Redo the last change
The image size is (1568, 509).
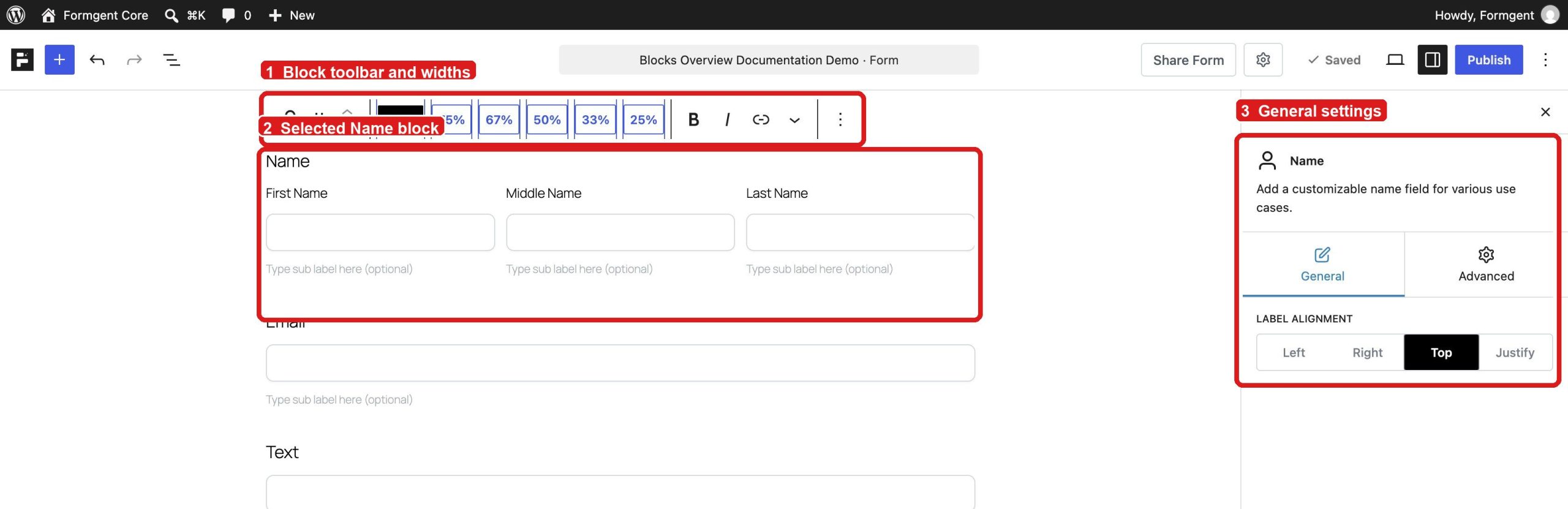tap(134, 59)
